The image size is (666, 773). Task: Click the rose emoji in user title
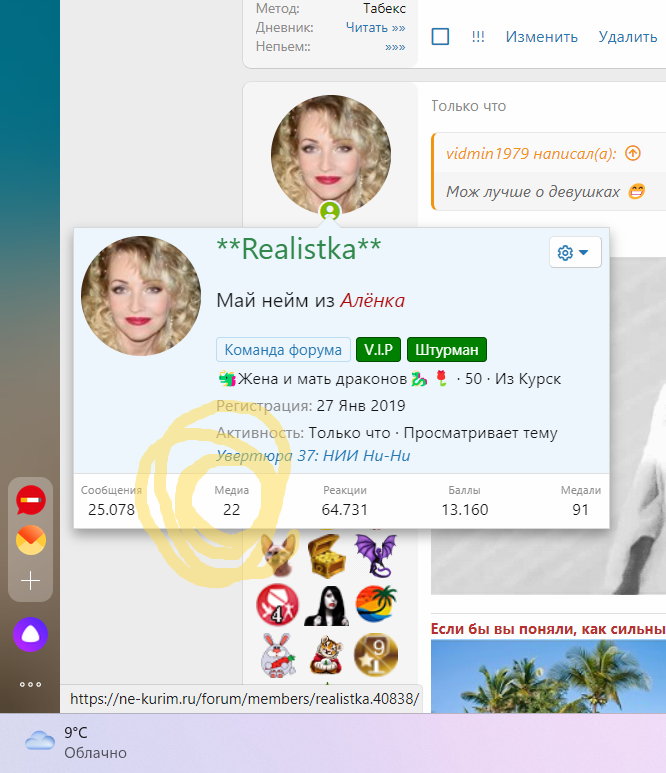(442, 378)
